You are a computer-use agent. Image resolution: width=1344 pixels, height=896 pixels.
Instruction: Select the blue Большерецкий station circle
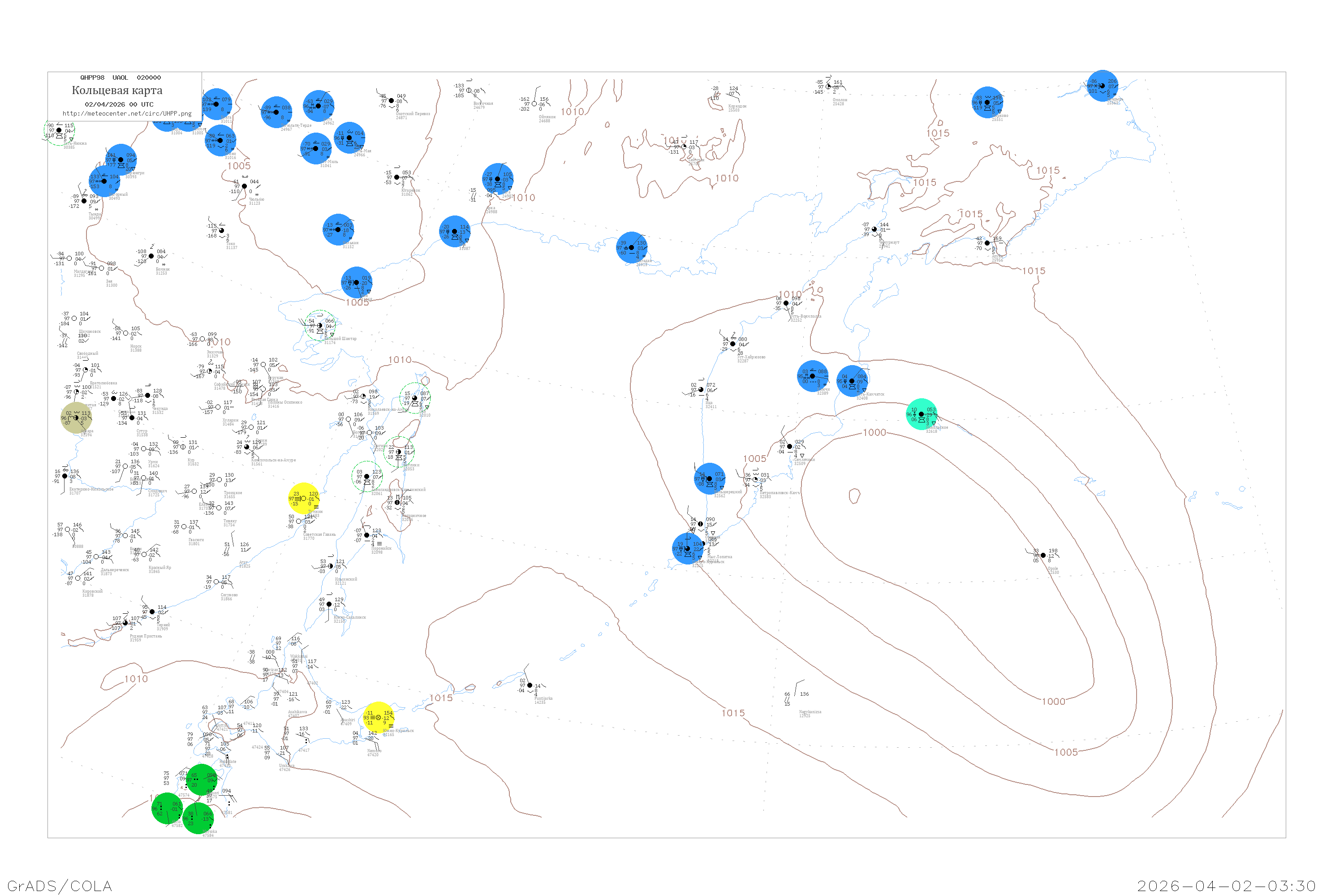click(x=709, y=479)
